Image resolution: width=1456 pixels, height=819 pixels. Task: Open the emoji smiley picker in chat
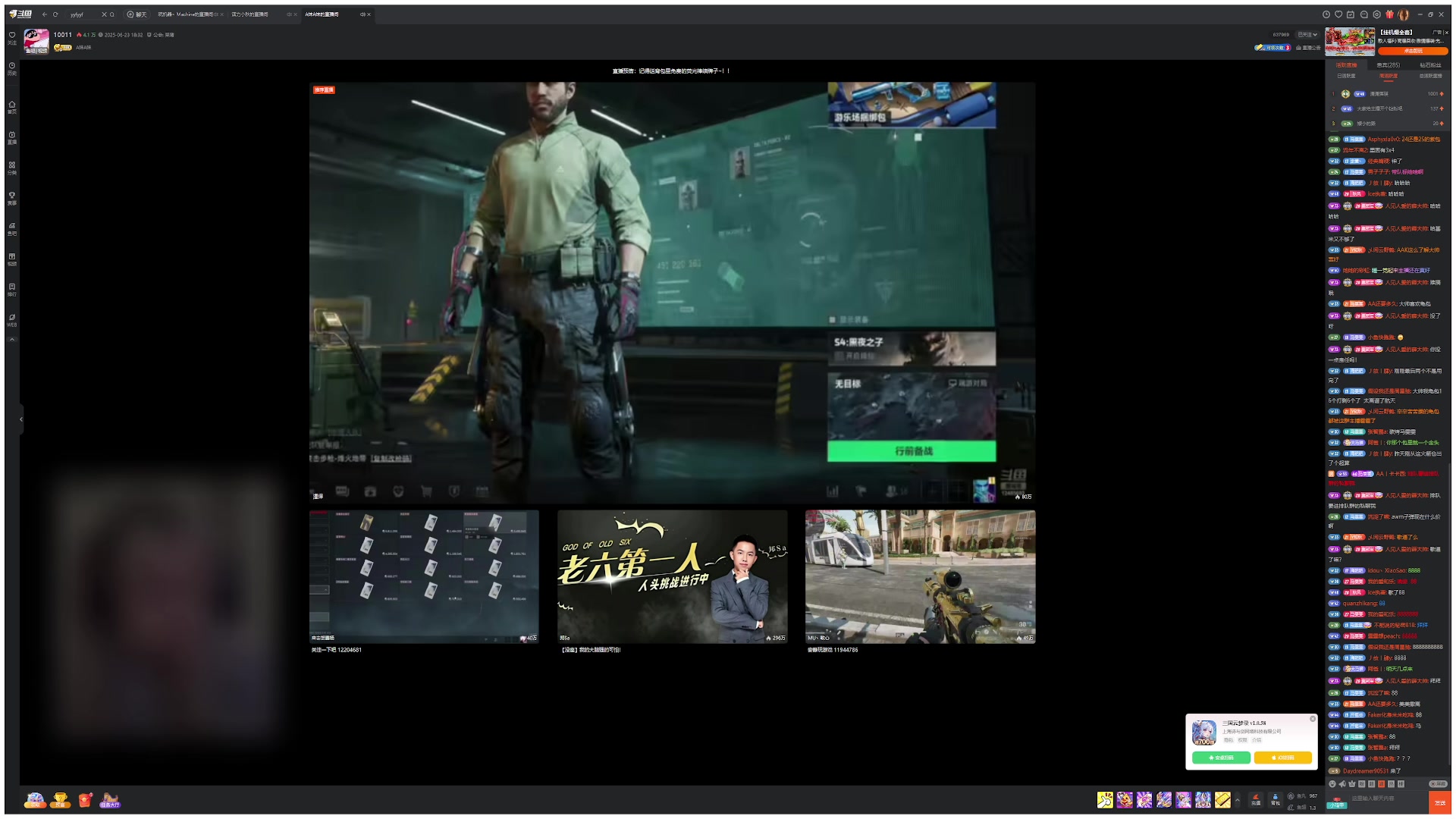point(1332,784)
